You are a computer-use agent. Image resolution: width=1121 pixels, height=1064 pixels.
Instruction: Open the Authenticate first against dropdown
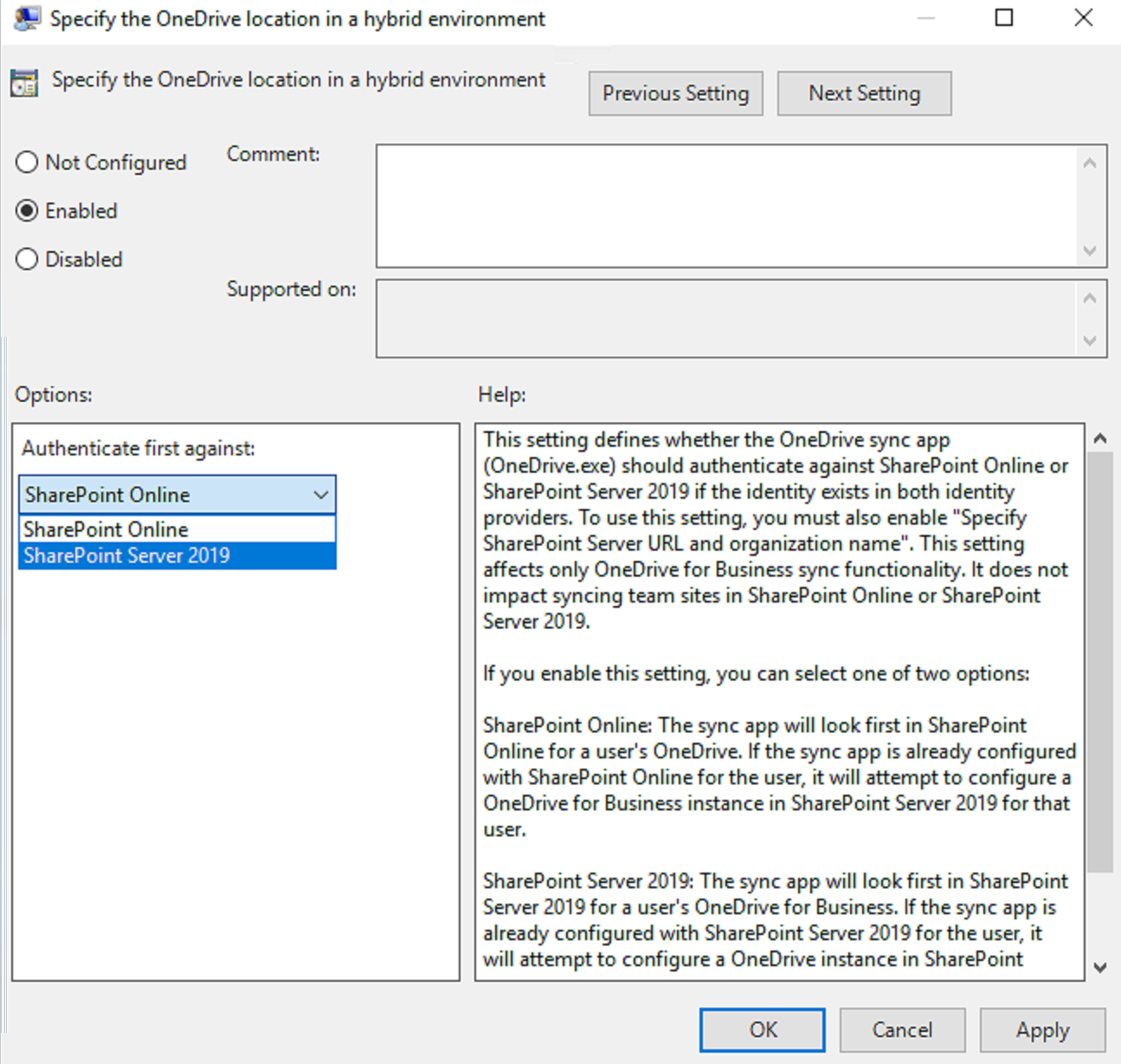coord(177,494)
